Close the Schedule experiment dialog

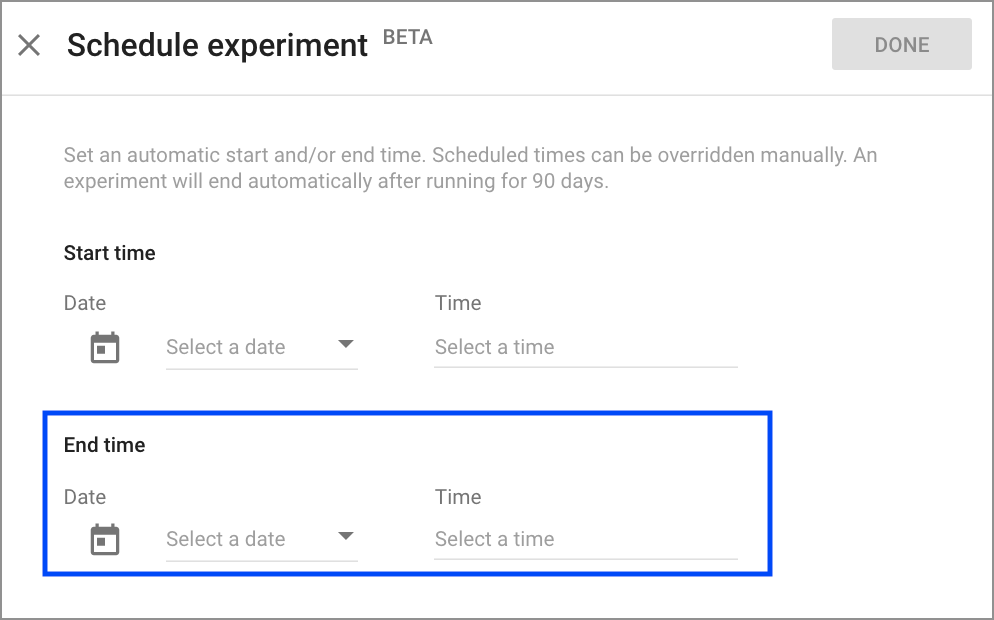click(29, 45)
